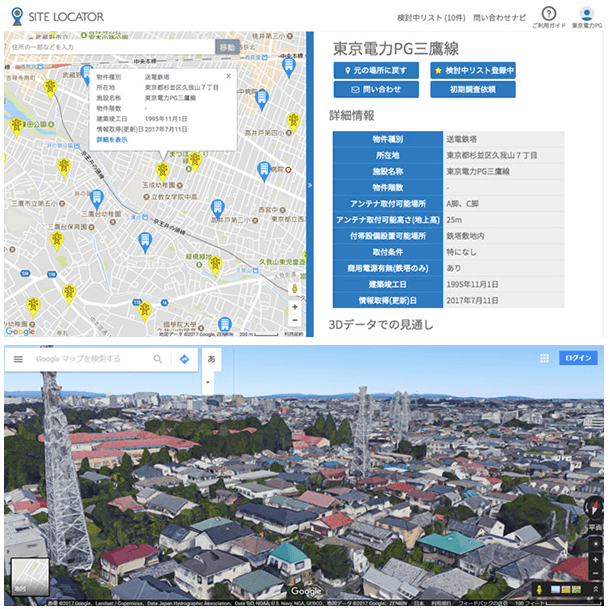Click the SITE LOCATOR logo pin icon
The height and width of the screenshot is (609, 610).
[x=17, y=16]
